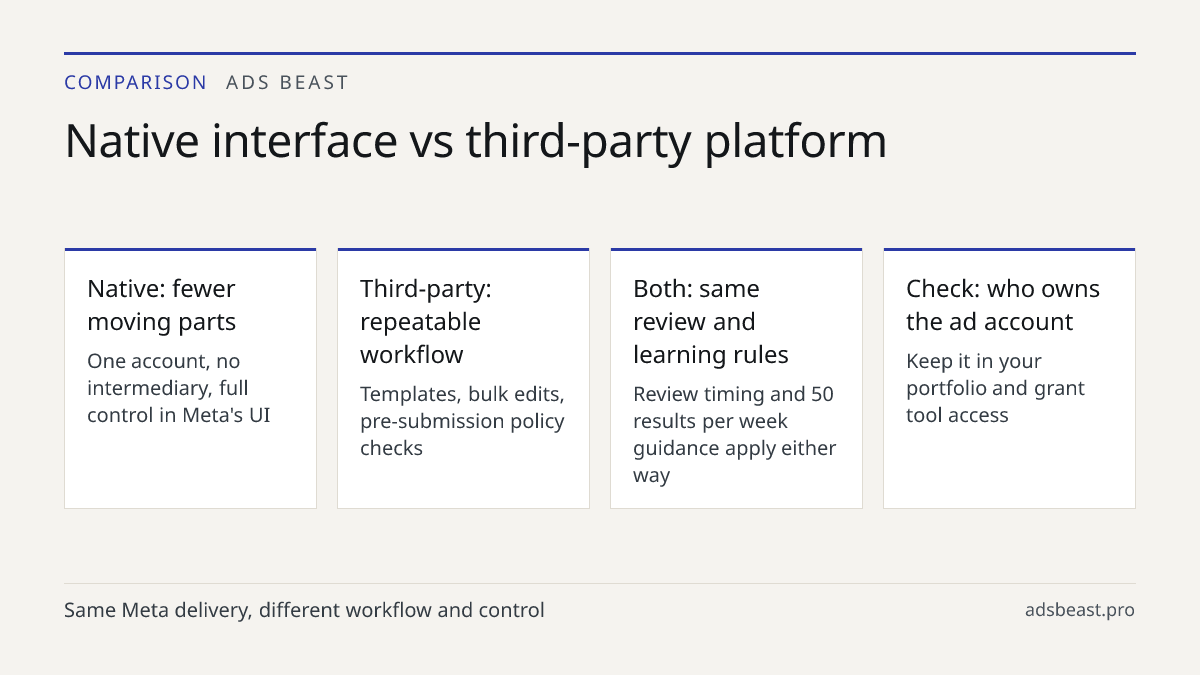Select 'Templates, bulk edits' card text
Image resolution: width=1200 pixels, height=675 pixels.
coord(462,421)
